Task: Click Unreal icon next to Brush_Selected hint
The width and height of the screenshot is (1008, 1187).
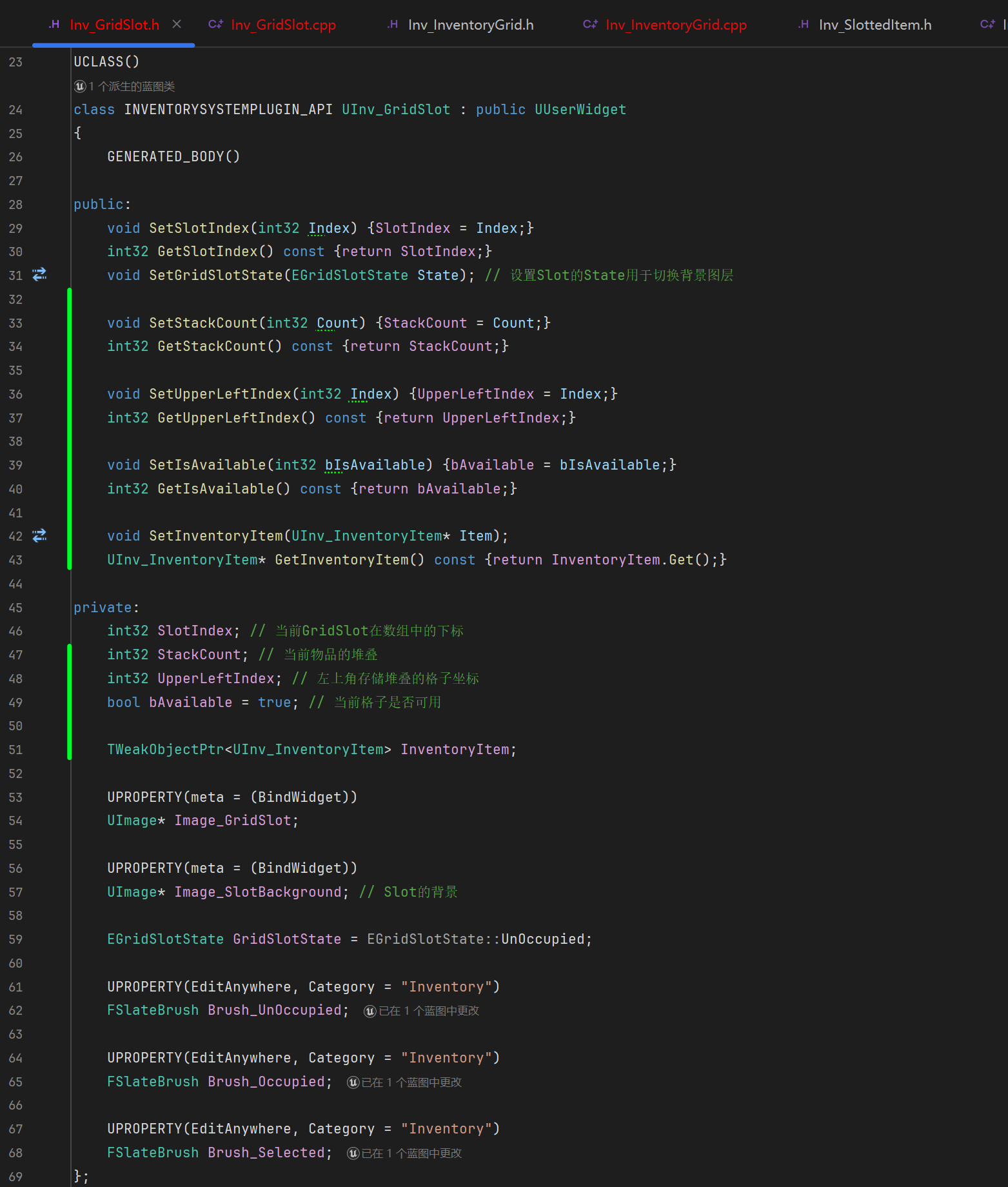Action: tap(353, 1153)
